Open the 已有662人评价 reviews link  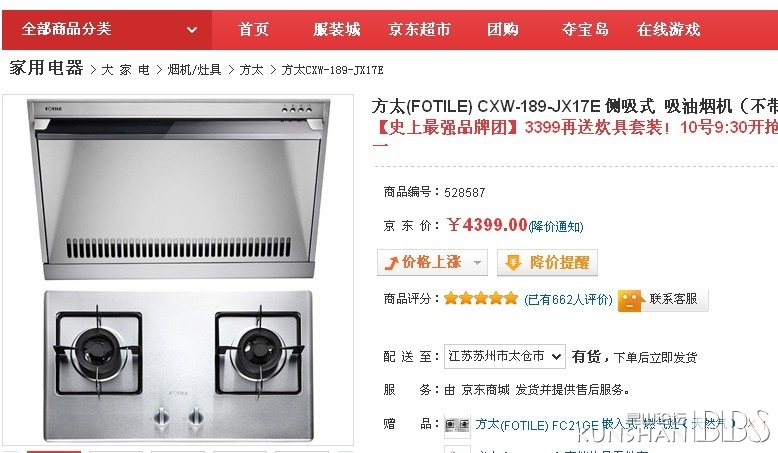pyautogui.click(x=568, y=299)
